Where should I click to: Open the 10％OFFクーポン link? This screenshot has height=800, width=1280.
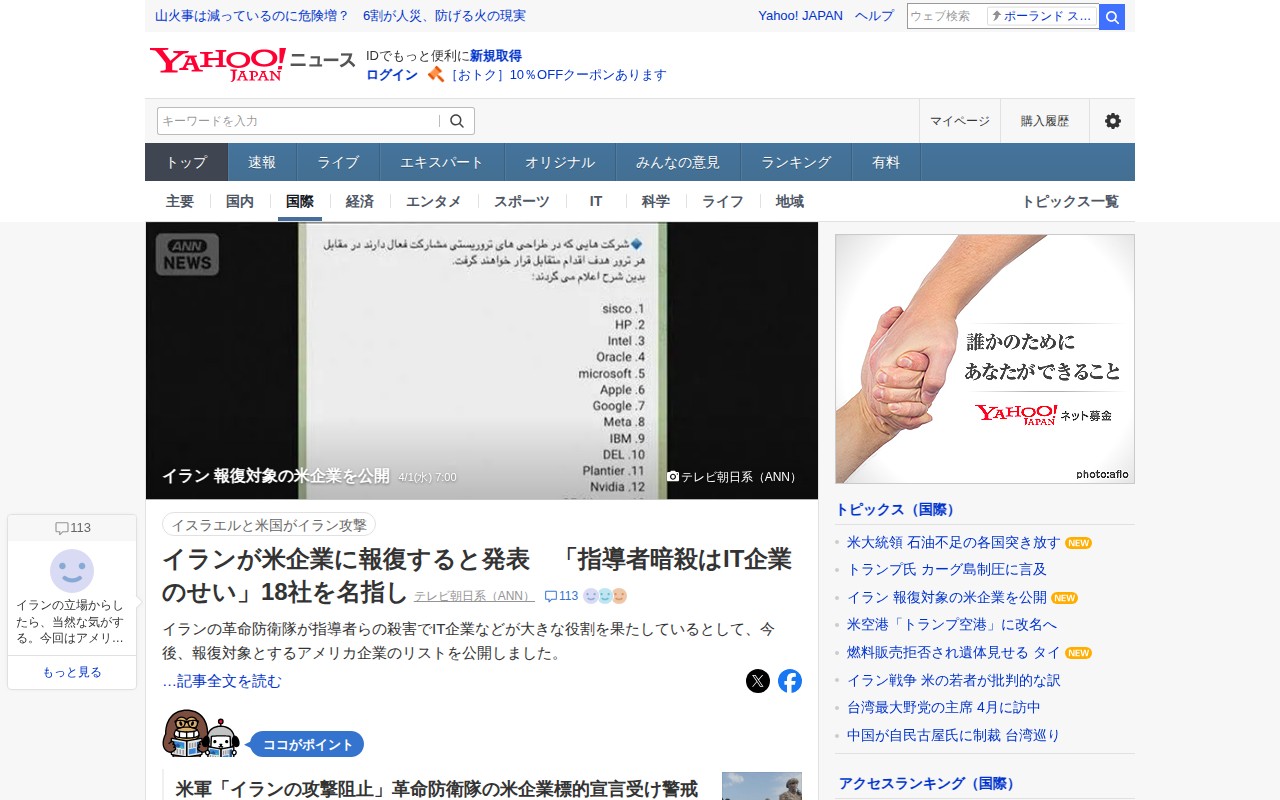pos(558,75)
